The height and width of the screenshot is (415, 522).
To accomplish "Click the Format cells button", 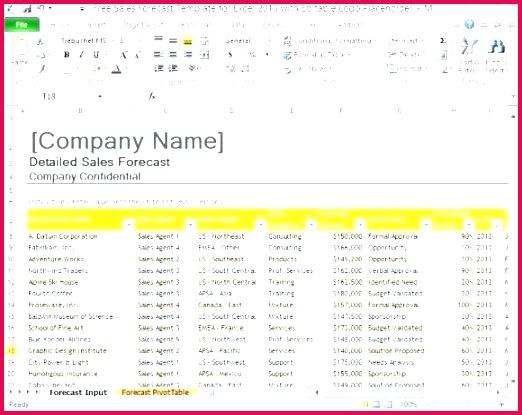I will 408,69.
